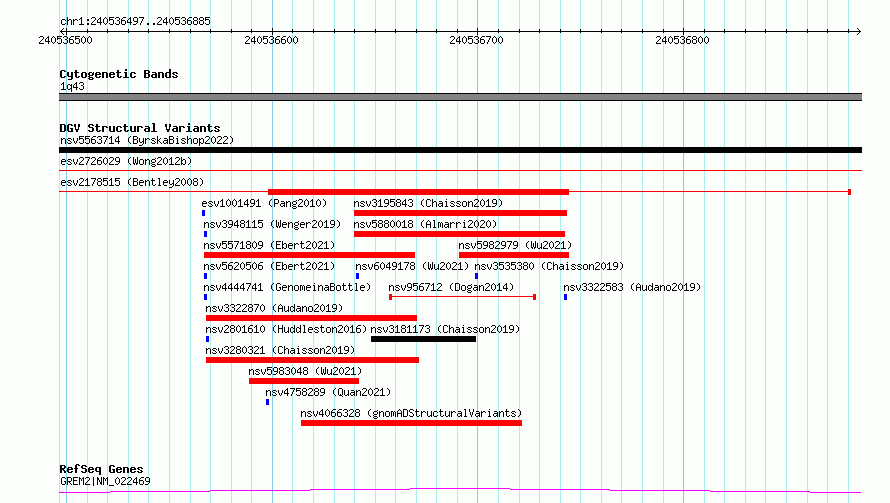
Task: Select nsv3535380 (Chaisson2019) label
Action: pos(549,266)
